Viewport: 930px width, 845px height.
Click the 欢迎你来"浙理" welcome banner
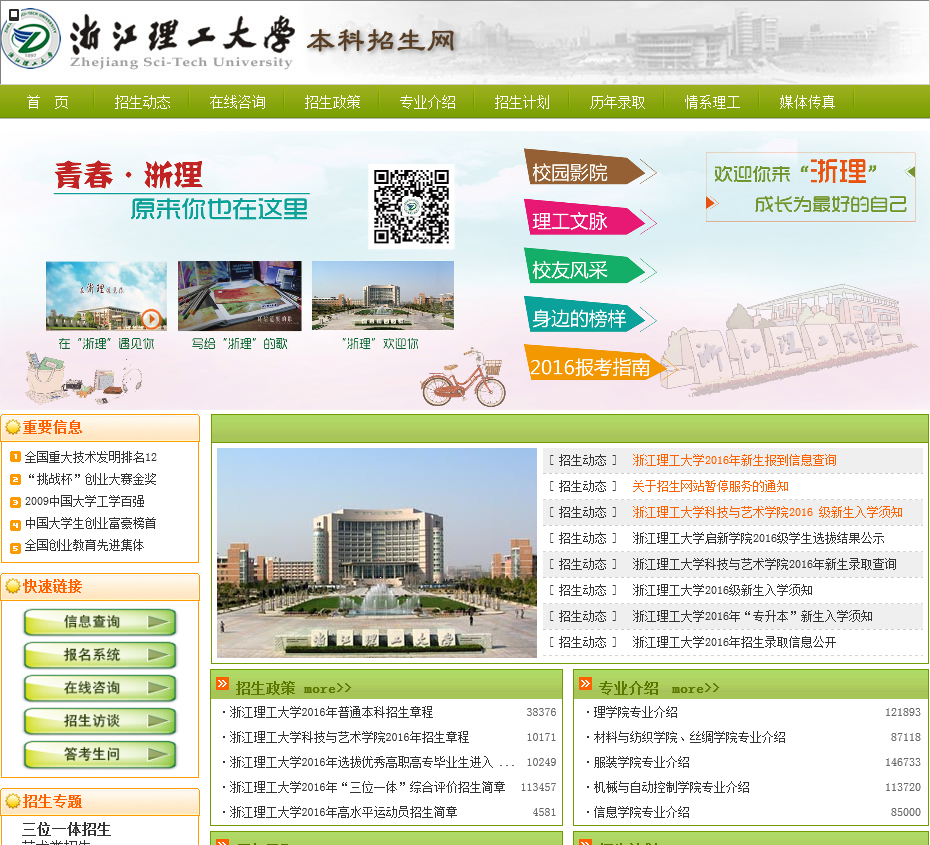click(x=810, y=187)
